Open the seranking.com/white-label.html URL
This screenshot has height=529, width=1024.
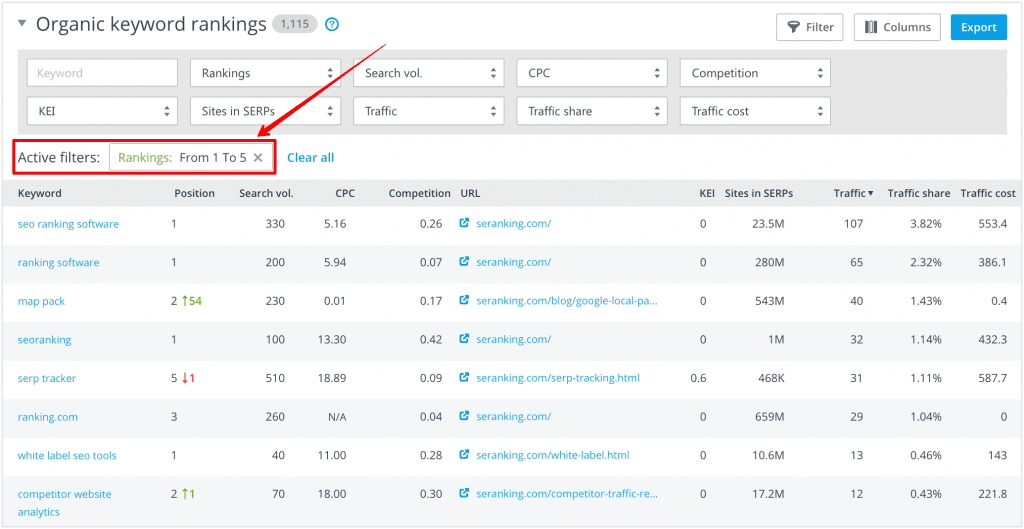pyautogui.click(x=552, y=455)
